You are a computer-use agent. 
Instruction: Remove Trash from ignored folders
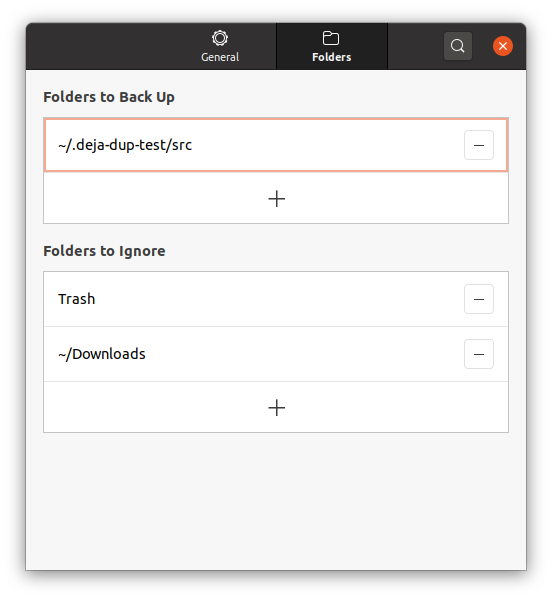479,299
